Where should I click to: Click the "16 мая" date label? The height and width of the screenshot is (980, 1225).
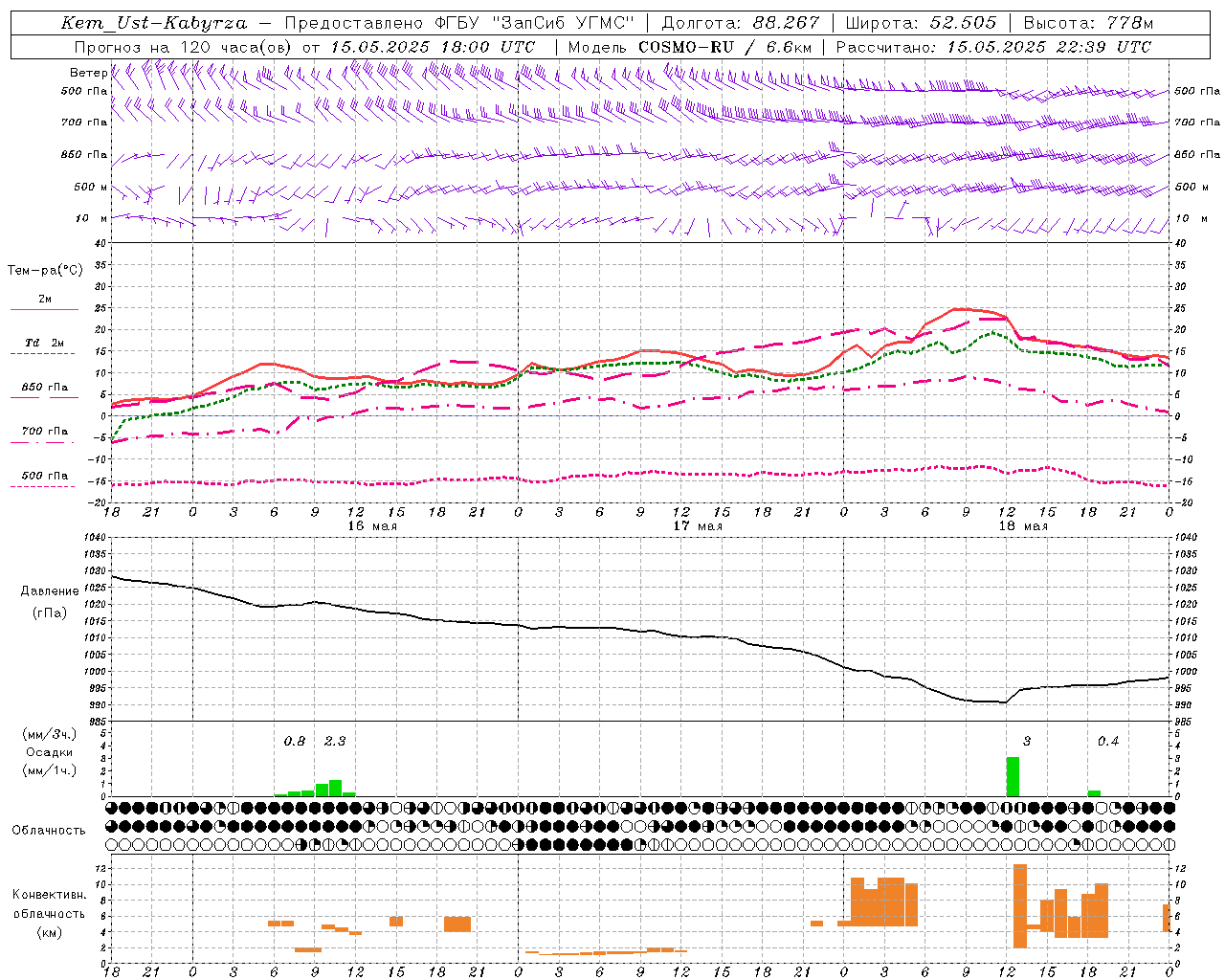tap(372, 526)
